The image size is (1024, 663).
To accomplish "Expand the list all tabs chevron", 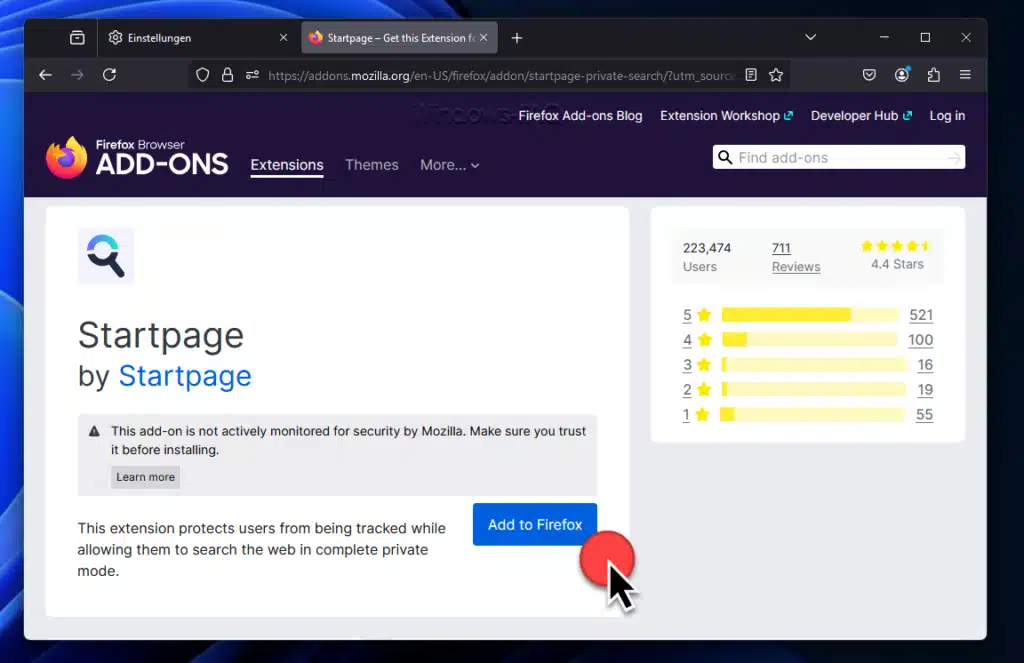I will tap(810, 37).
